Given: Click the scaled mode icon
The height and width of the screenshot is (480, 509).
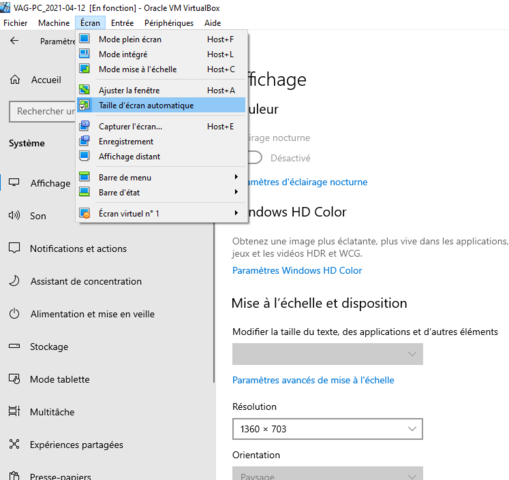Looking at the screenshot, I should [84, 69].
